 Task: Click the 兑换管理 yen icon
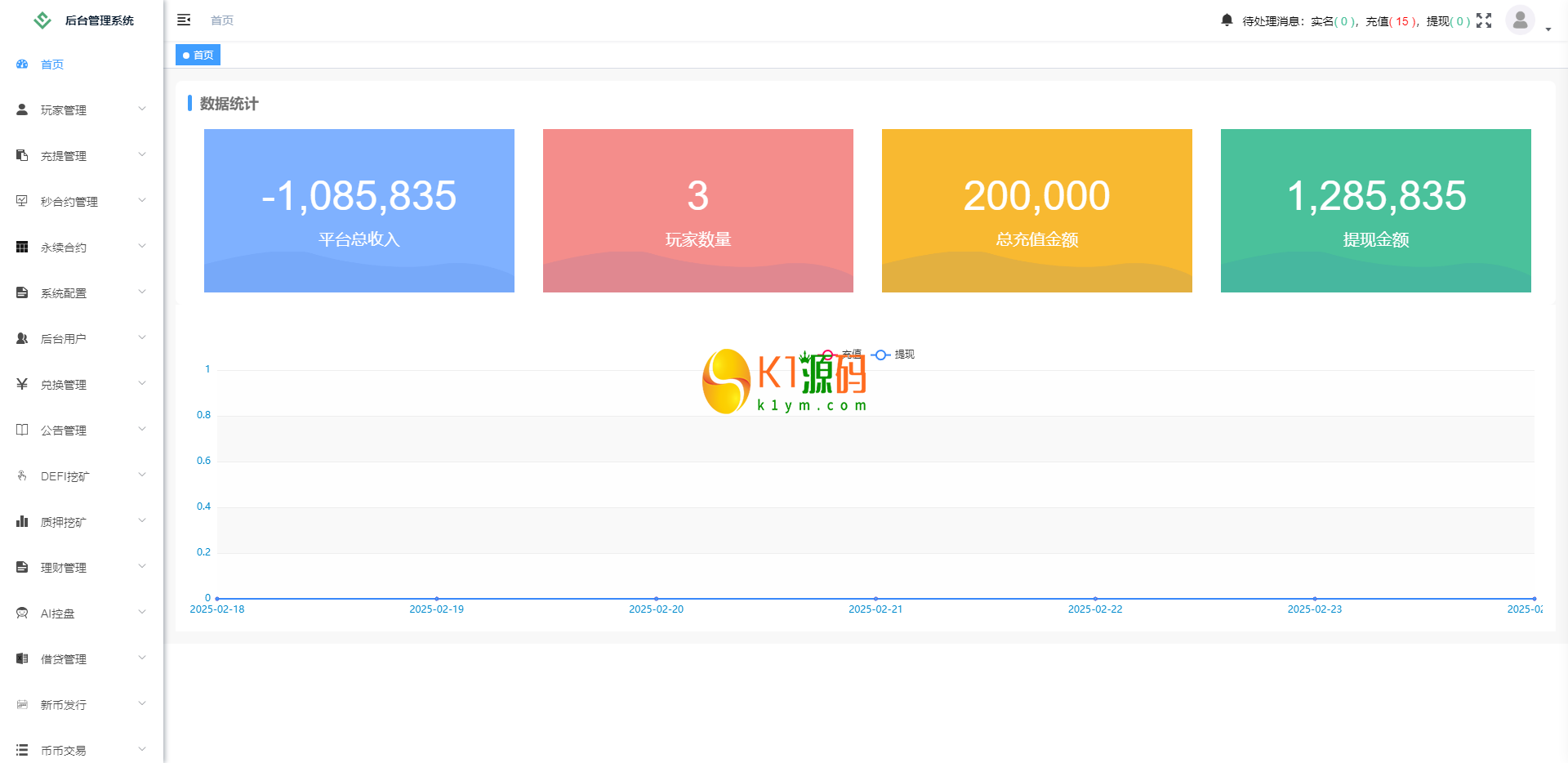coord(22,384)
